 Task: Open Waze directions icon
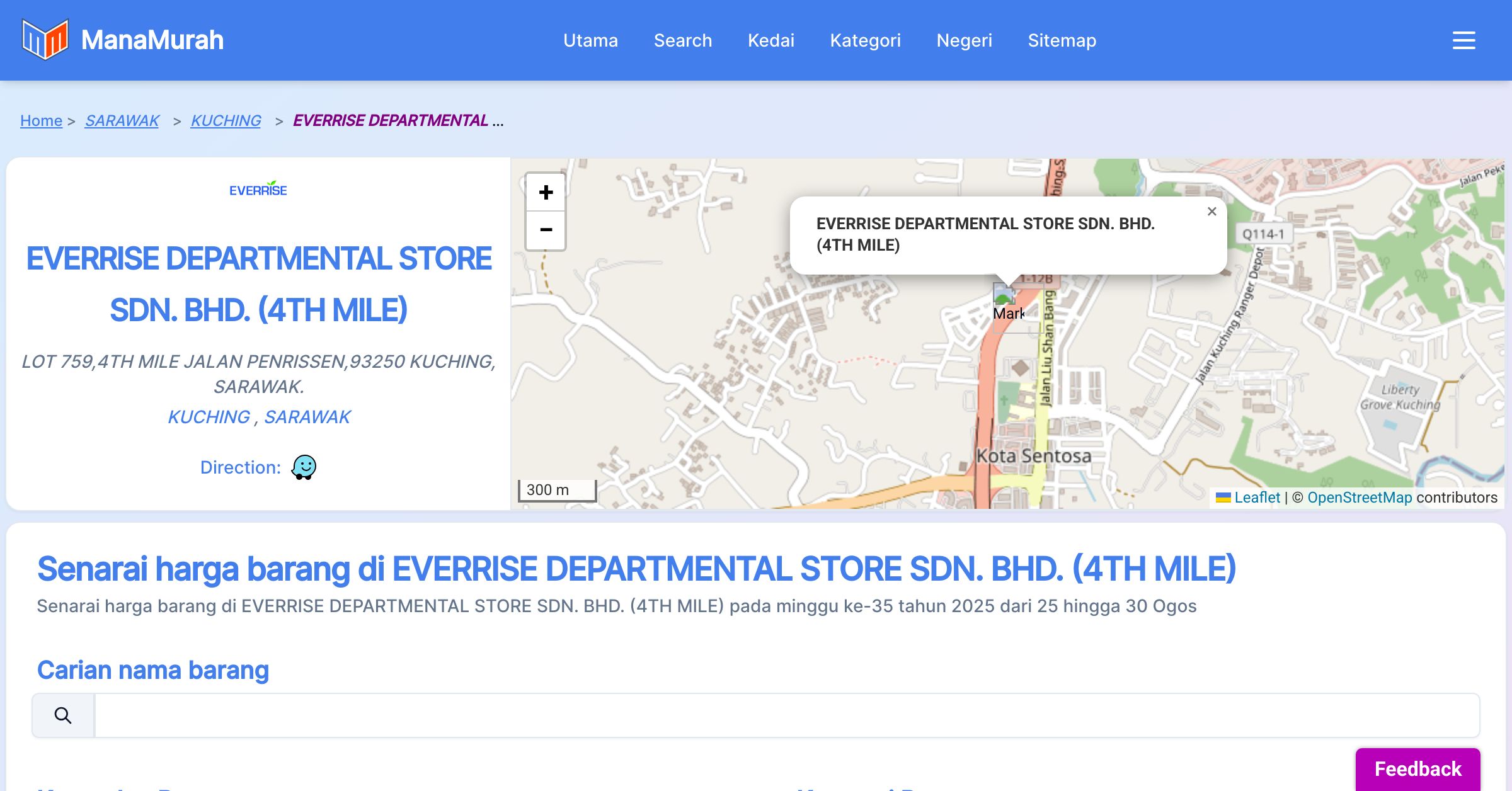pyautogui.click(x=304, y=467)
